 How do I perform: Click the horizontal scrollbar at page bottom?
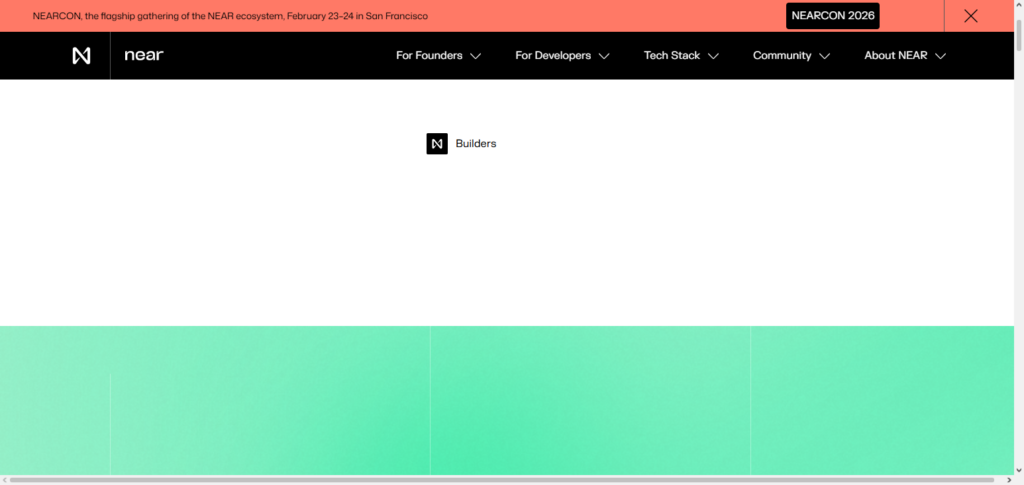(x=500, y=480)
